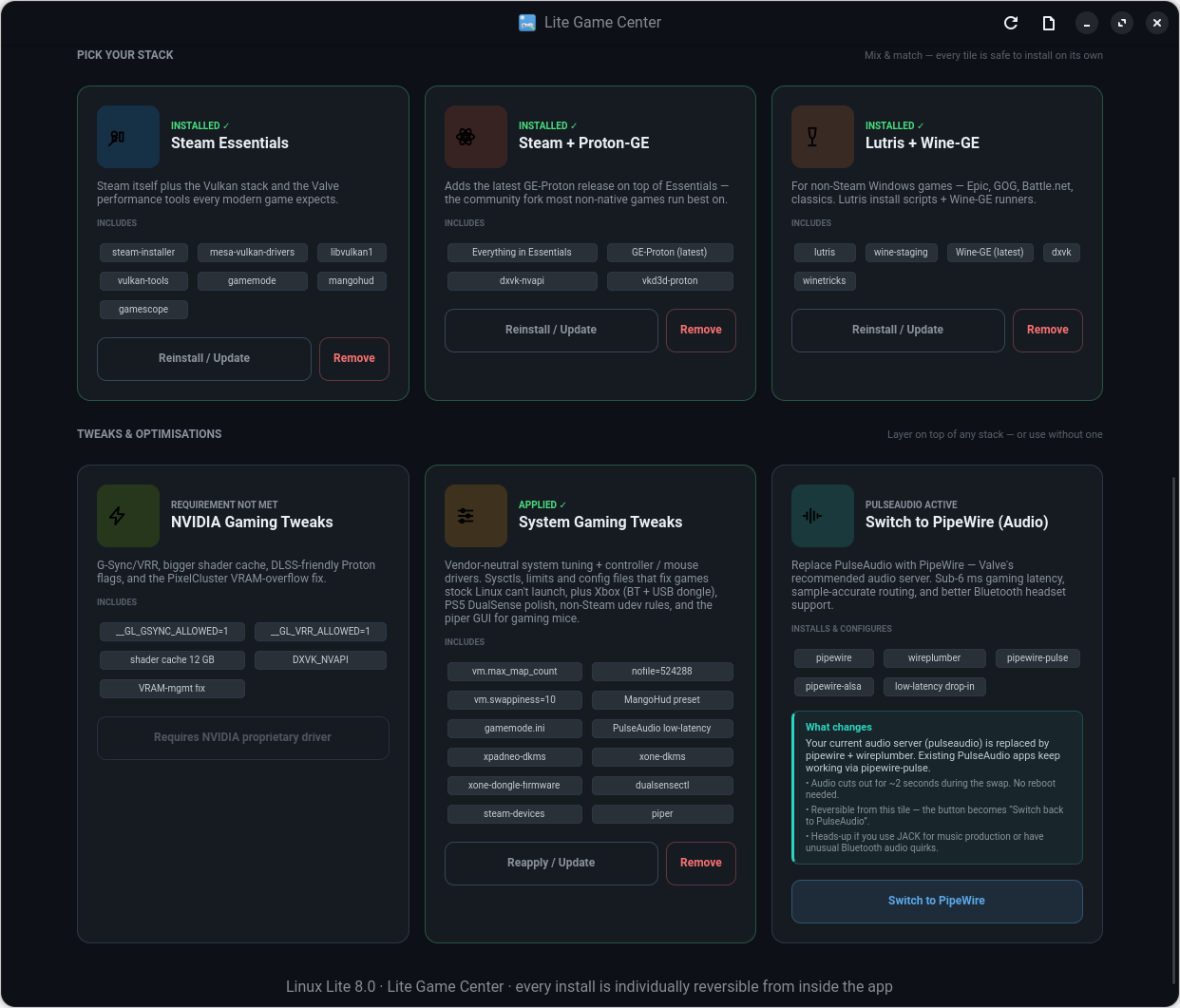Click the Lutris + Wine-GE glass icon
1180x1008 pixels.
point(823,137)
